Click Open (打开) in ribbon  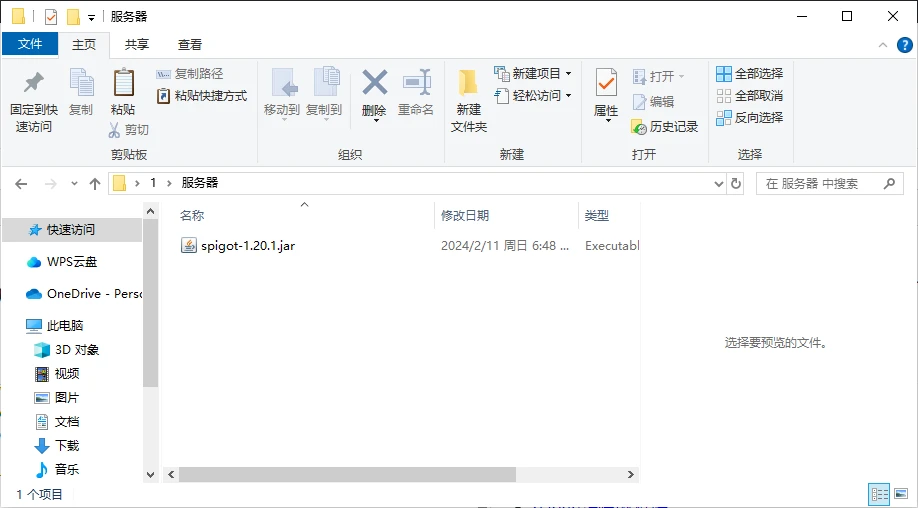659,77
